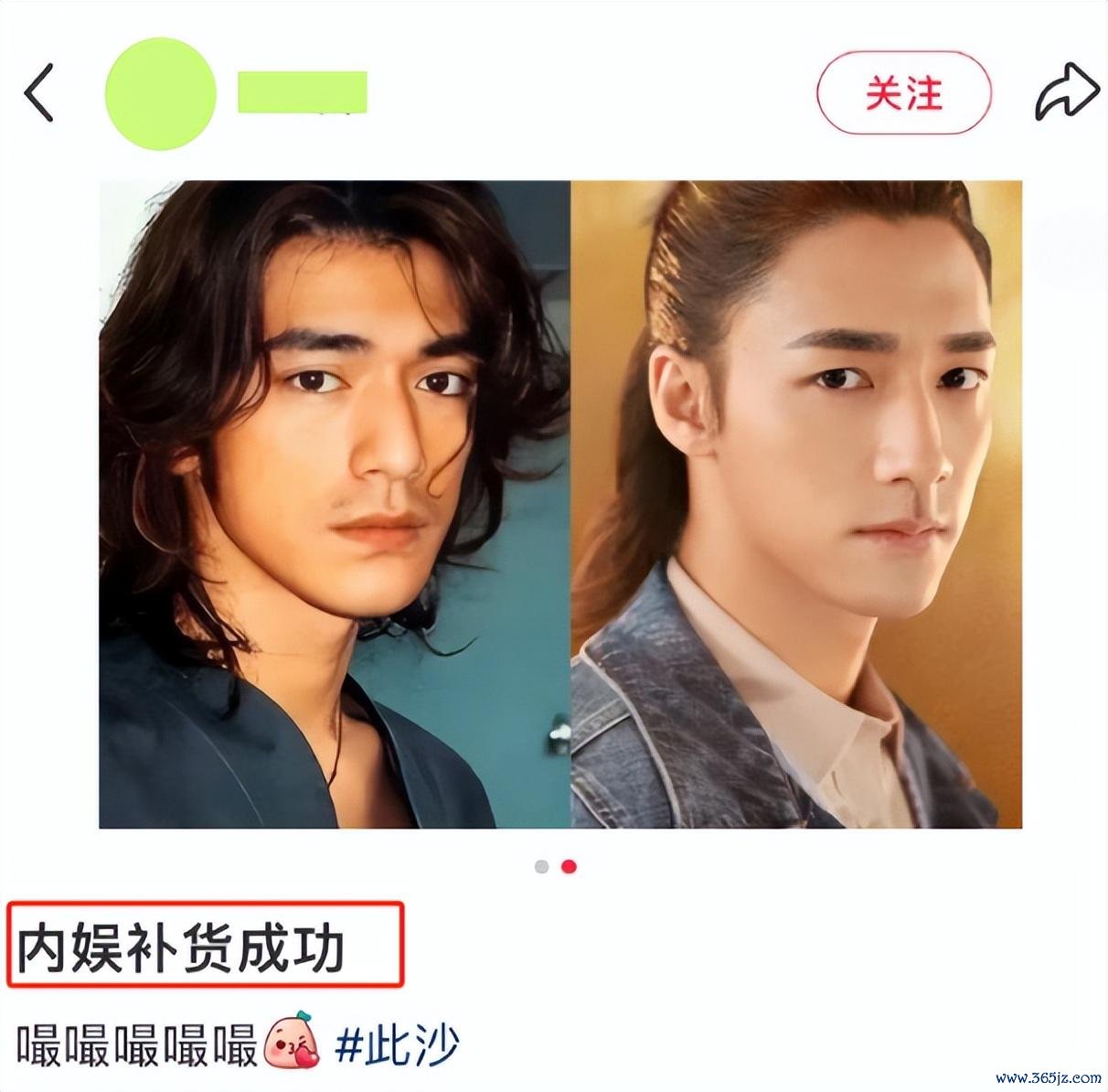Click the red outline box around the title

coord(206,944)
